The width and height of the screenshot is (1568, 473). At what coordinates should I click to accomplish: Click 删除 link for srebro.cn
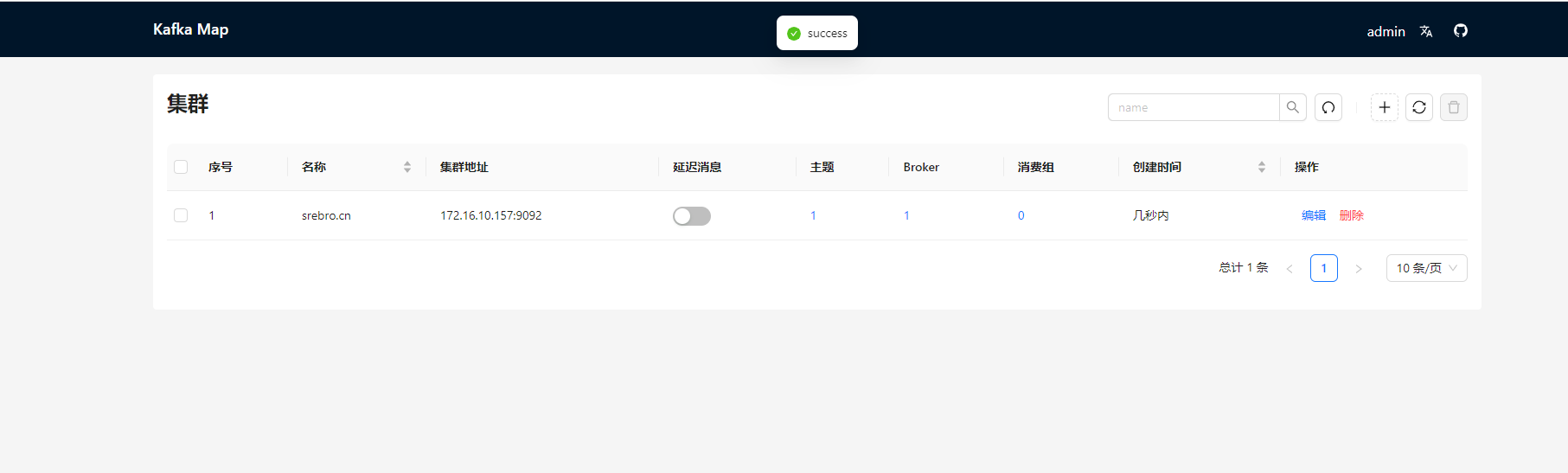(x=1351, y=215)
